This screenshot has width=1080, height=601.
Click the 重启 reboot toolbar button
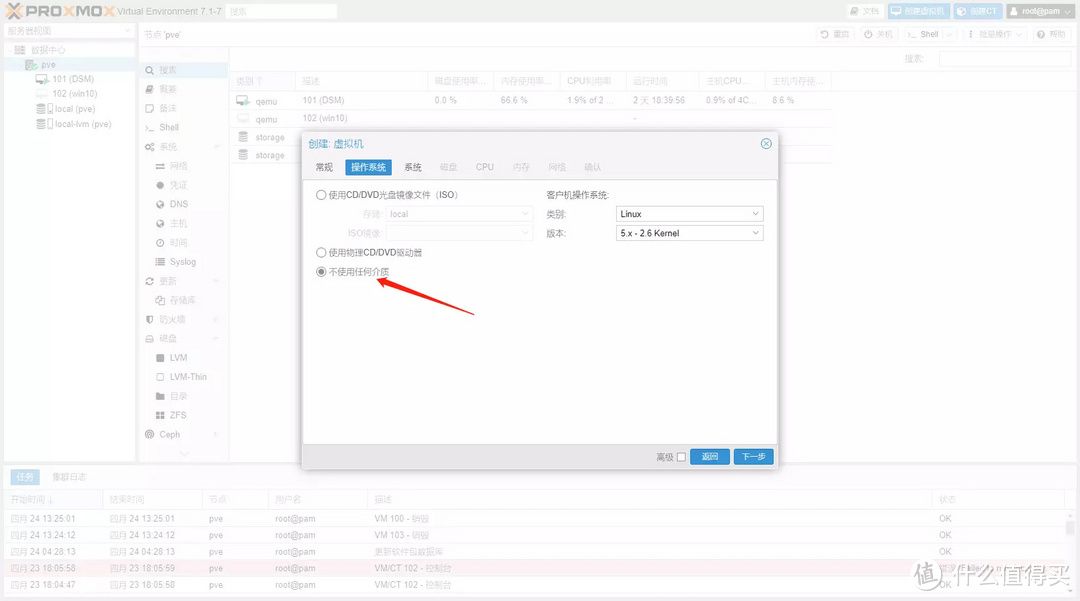click(835, 34)
